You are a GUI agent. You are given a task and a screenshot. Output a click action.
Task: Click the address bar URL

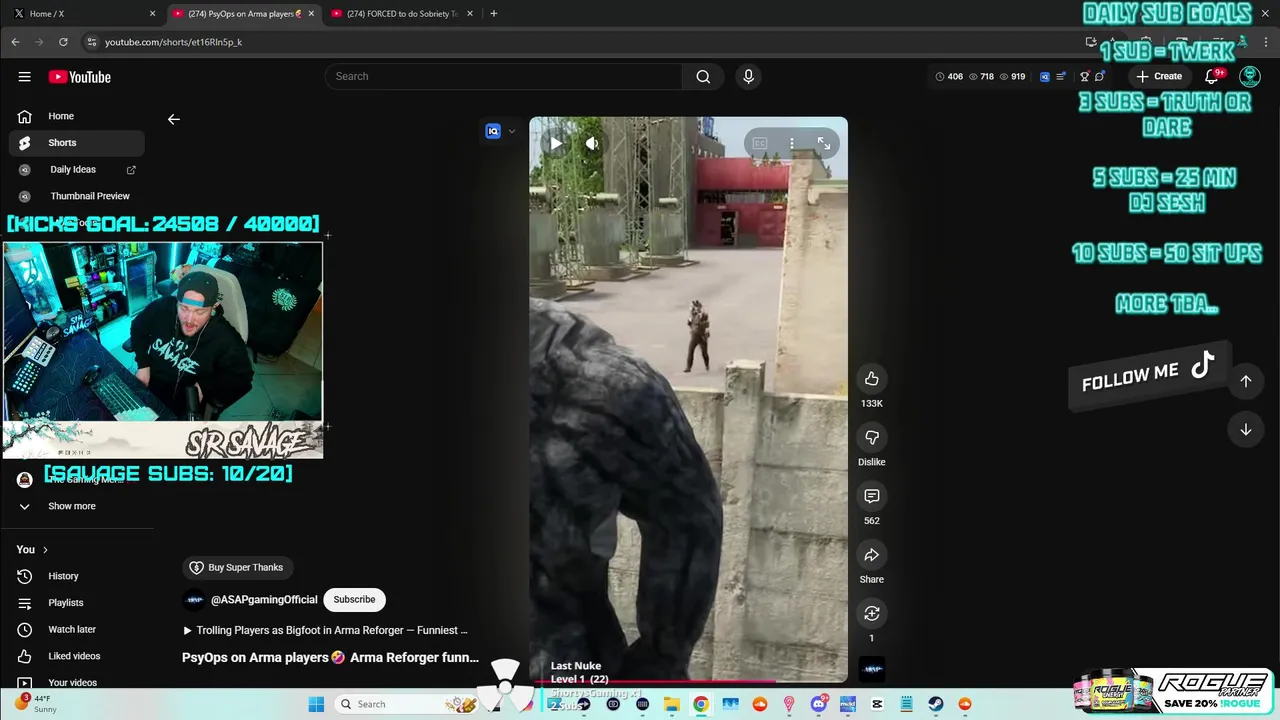pyautogui.click(x=174, y=42)
